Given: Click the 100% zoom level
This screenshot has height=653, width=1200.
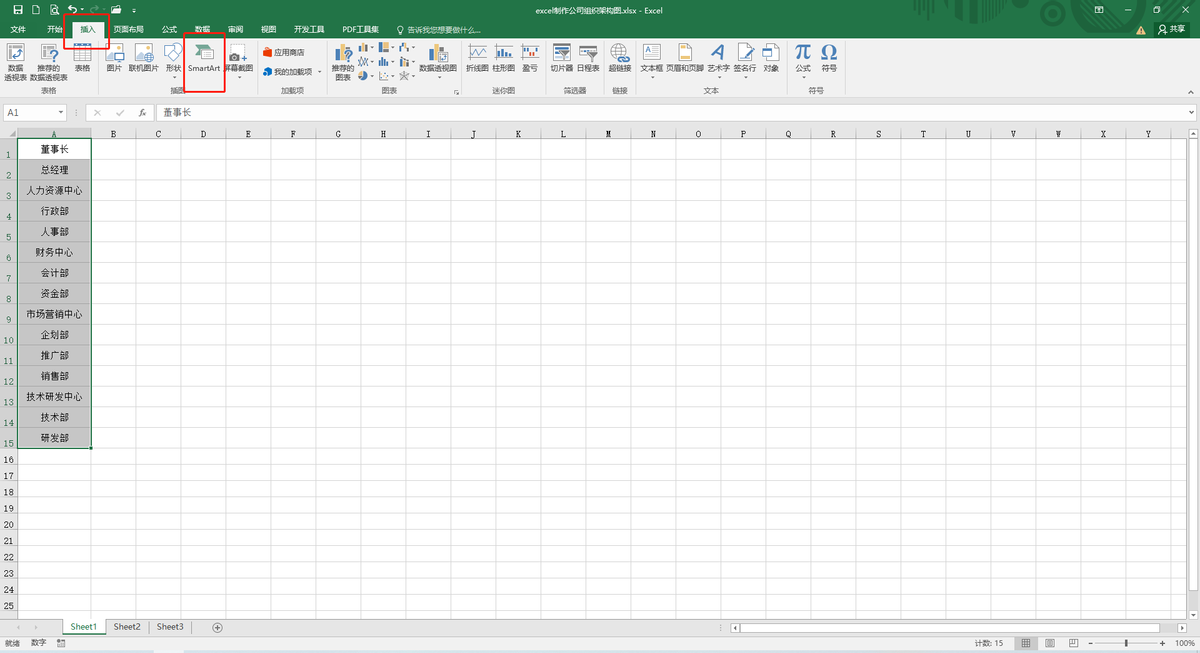Looking at the screenshot, I should 1184,643.
